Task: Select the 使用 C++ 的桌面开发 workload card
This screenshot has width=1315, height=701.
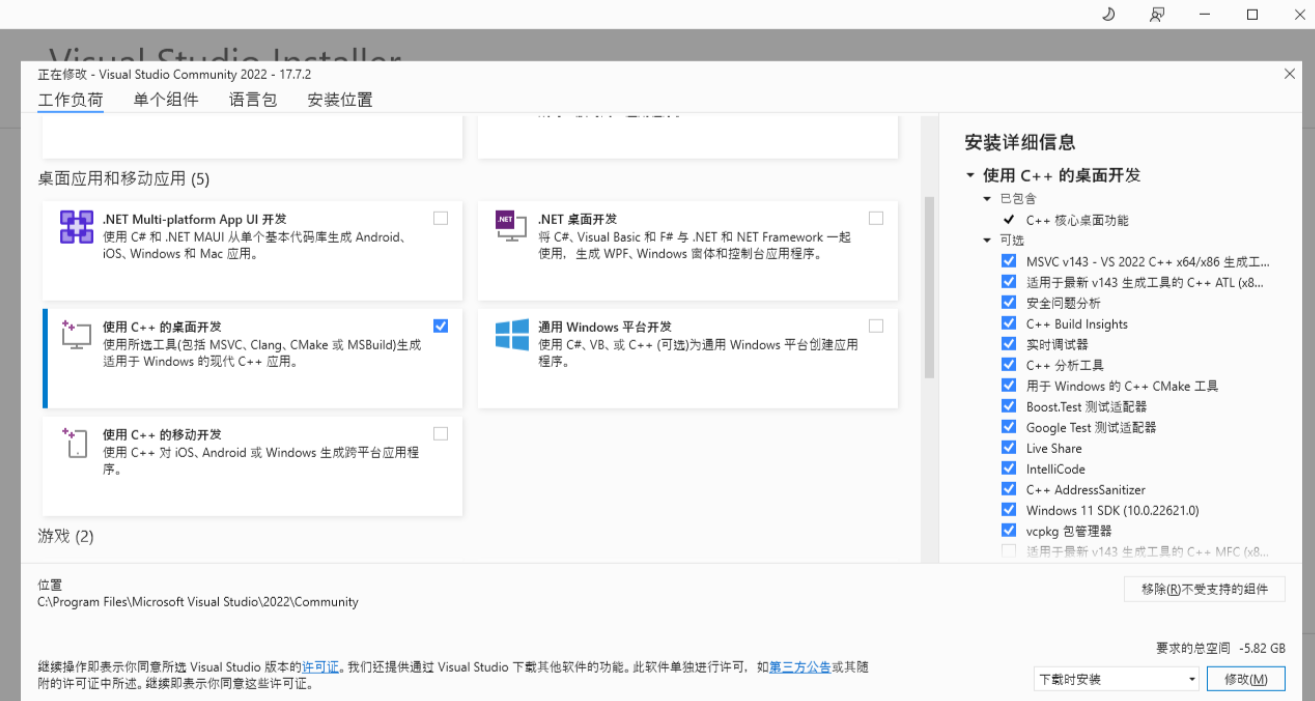Action: pos(253,358)
